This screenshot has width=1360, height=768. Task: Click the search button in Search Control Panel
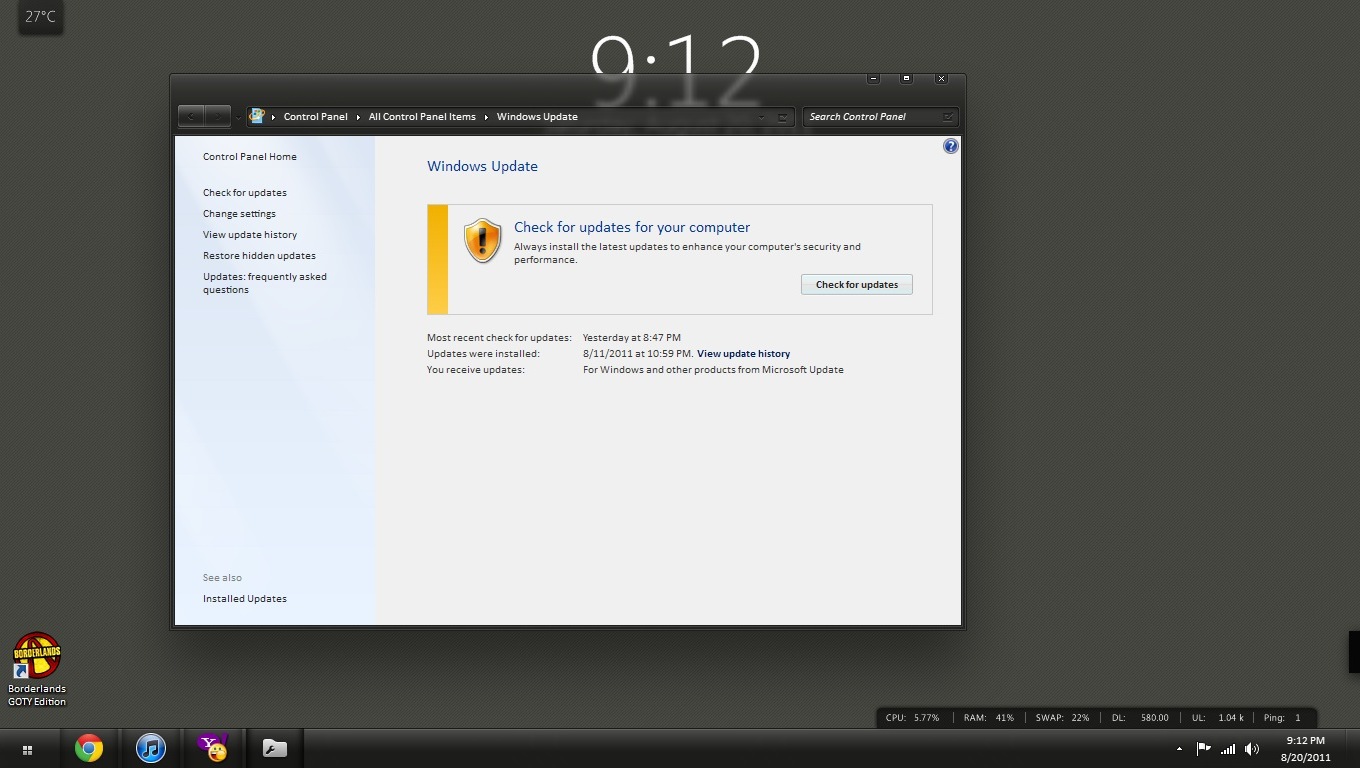[947, 117]
